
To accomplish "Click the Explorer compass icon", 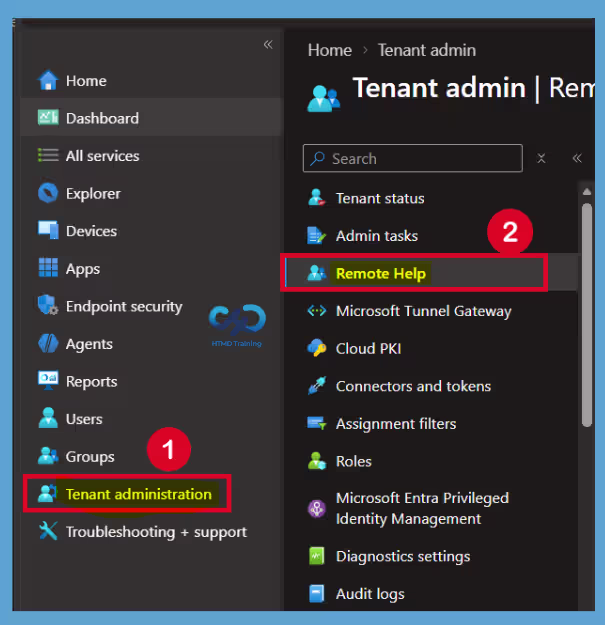I will click(x=48, y=193).
